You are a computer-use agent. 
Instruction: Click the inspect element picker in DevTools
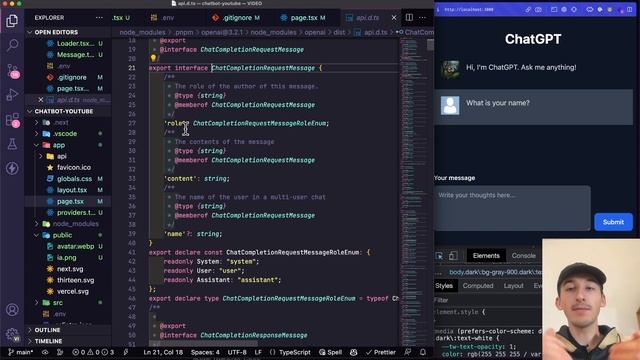(x=439, y=256)
